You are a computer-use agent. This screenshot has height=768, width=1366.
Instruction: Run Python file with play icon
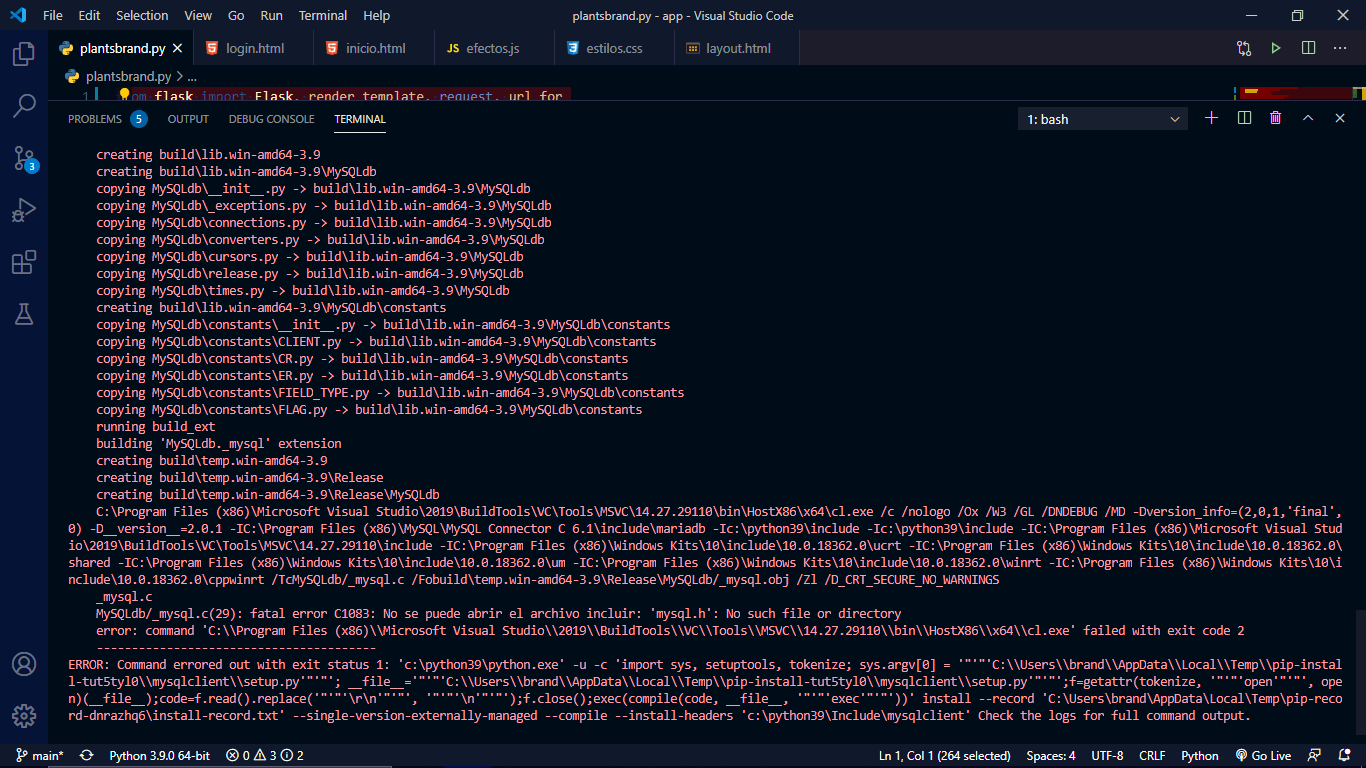tap(1276, 48)
